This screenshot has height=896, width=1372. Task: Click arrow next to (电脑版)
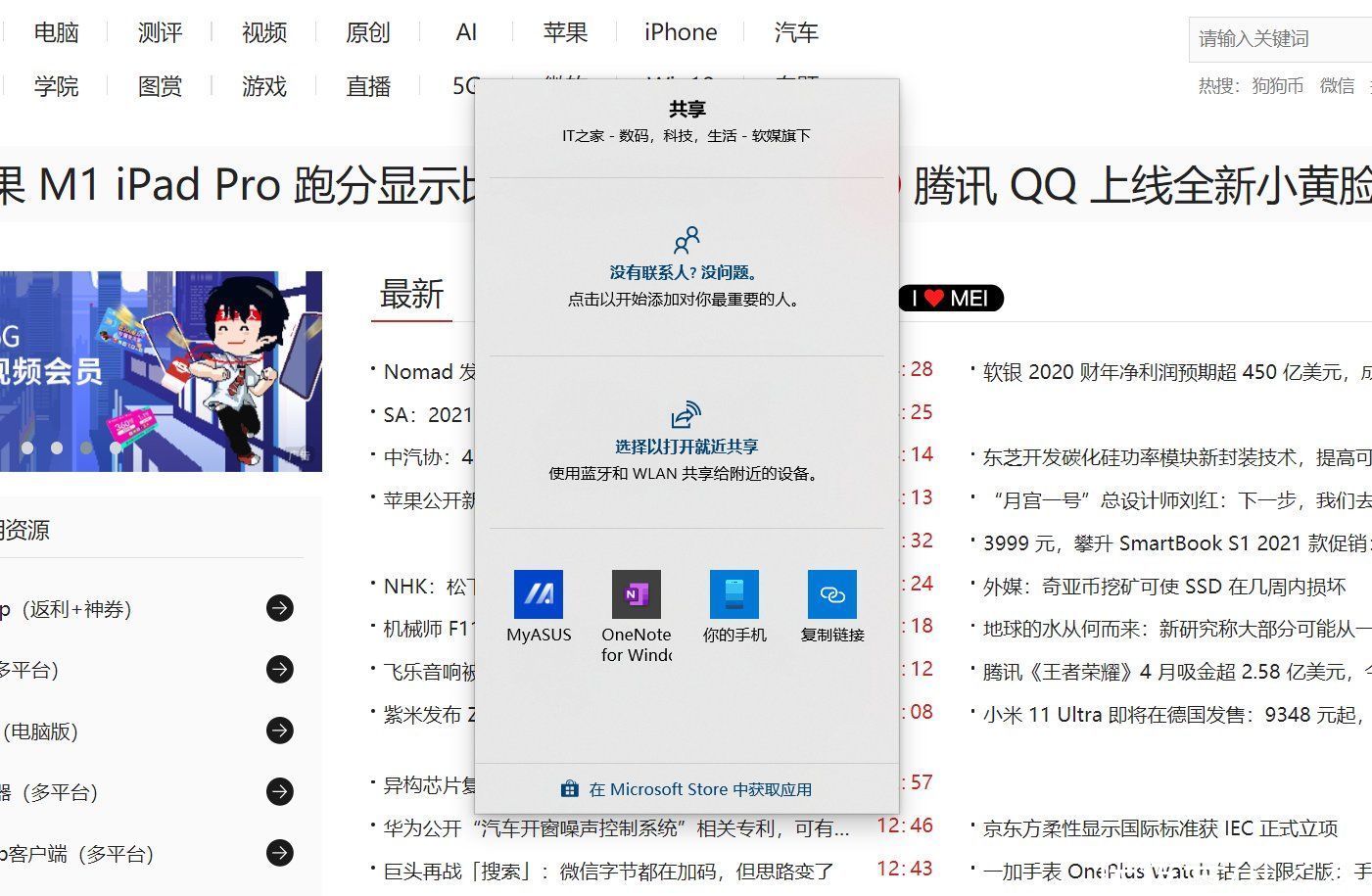[280, 730]
